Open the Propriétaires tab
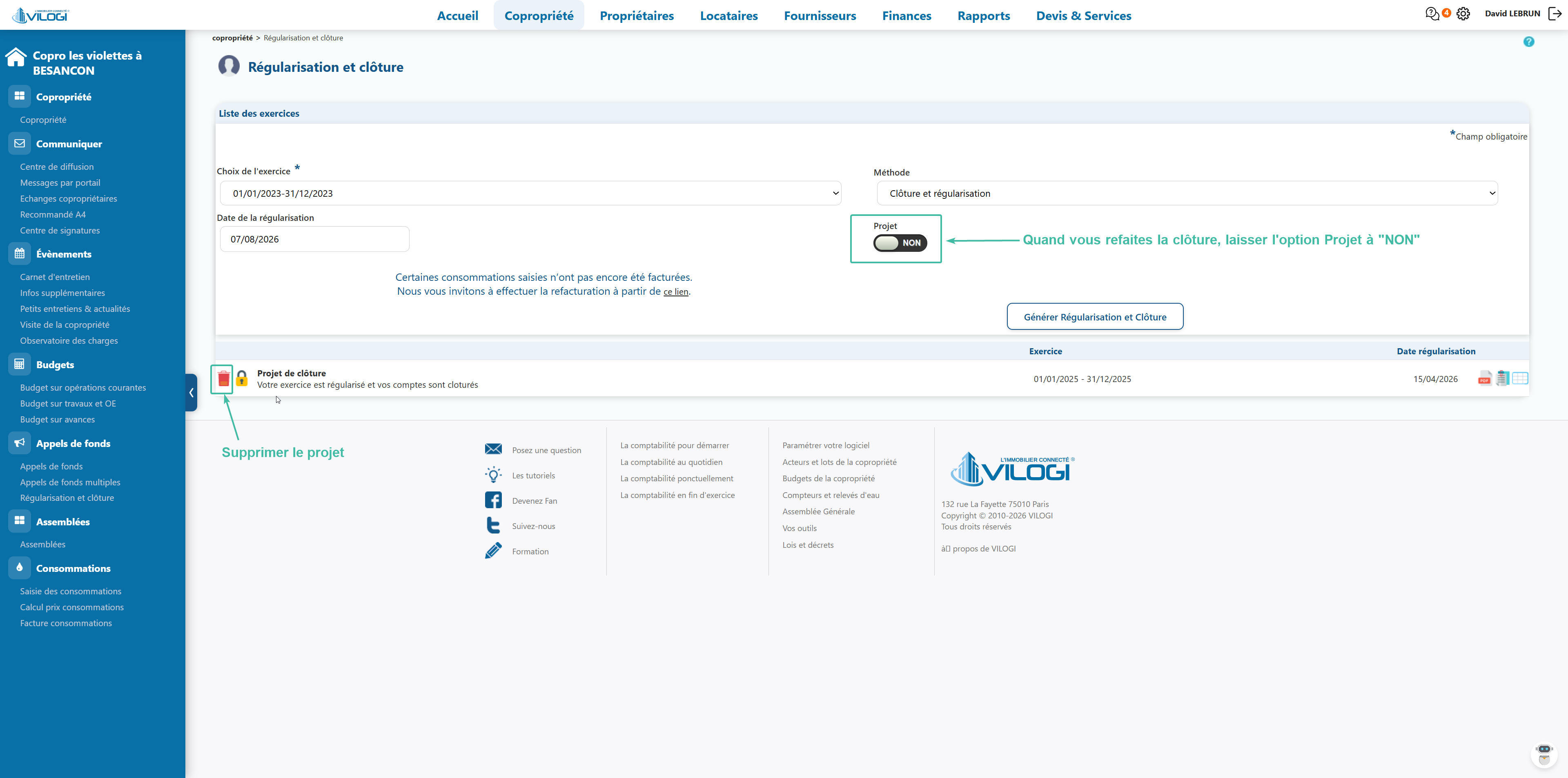 click(x=637, y=15)
